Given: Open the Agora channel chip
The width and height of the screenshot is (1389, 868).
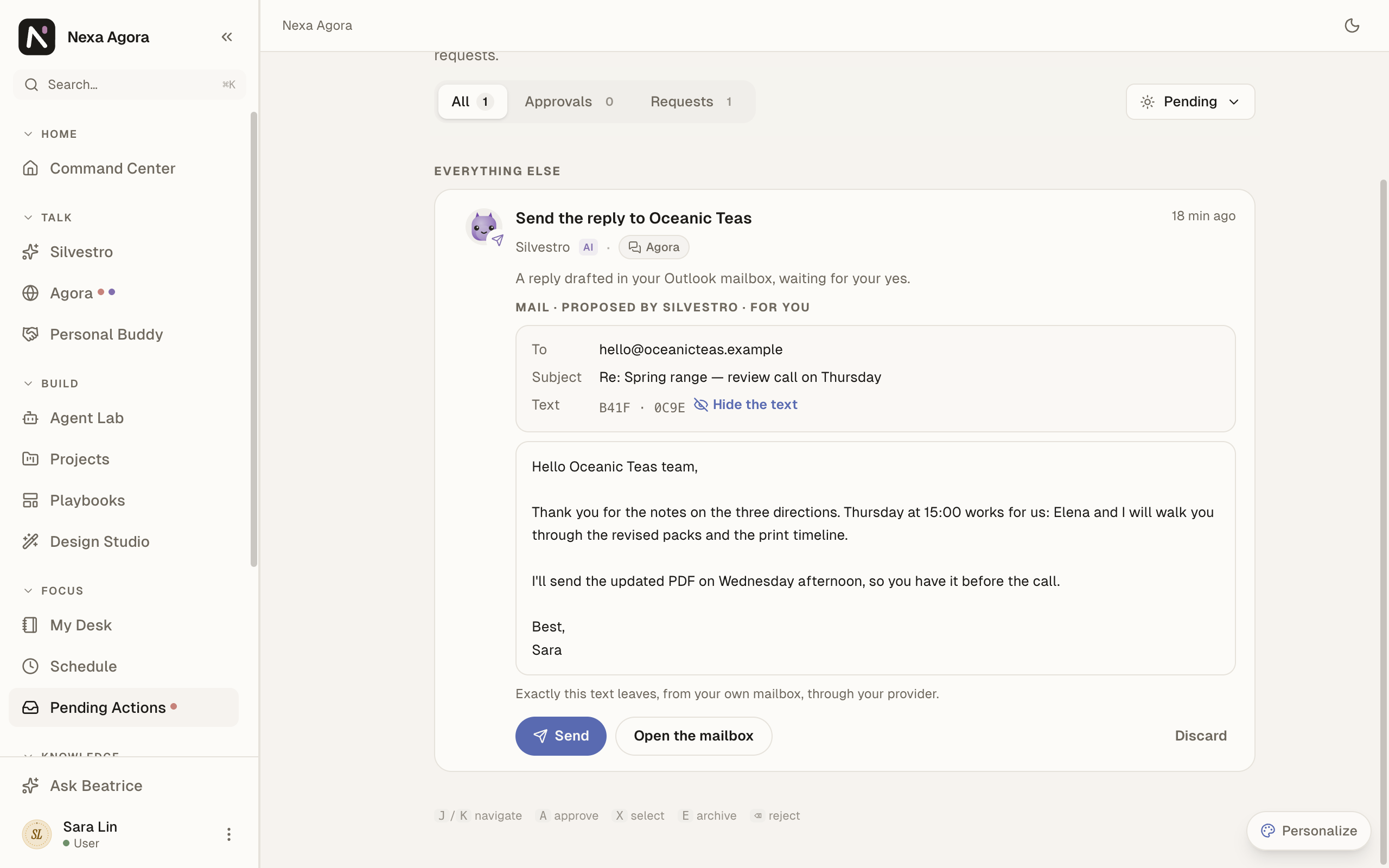Looking at the screenshot, I should point(654,247).
